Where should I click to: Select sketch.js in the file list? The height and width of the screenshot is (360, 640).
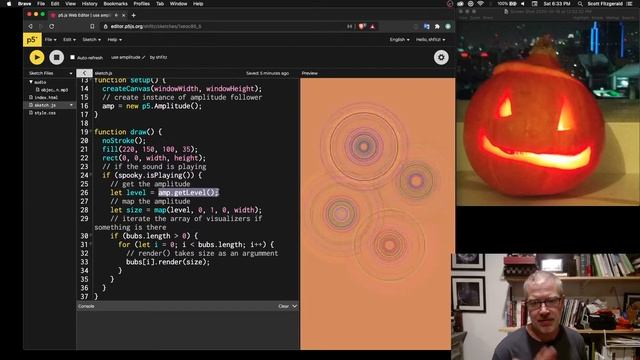click(x=45, y=105)
